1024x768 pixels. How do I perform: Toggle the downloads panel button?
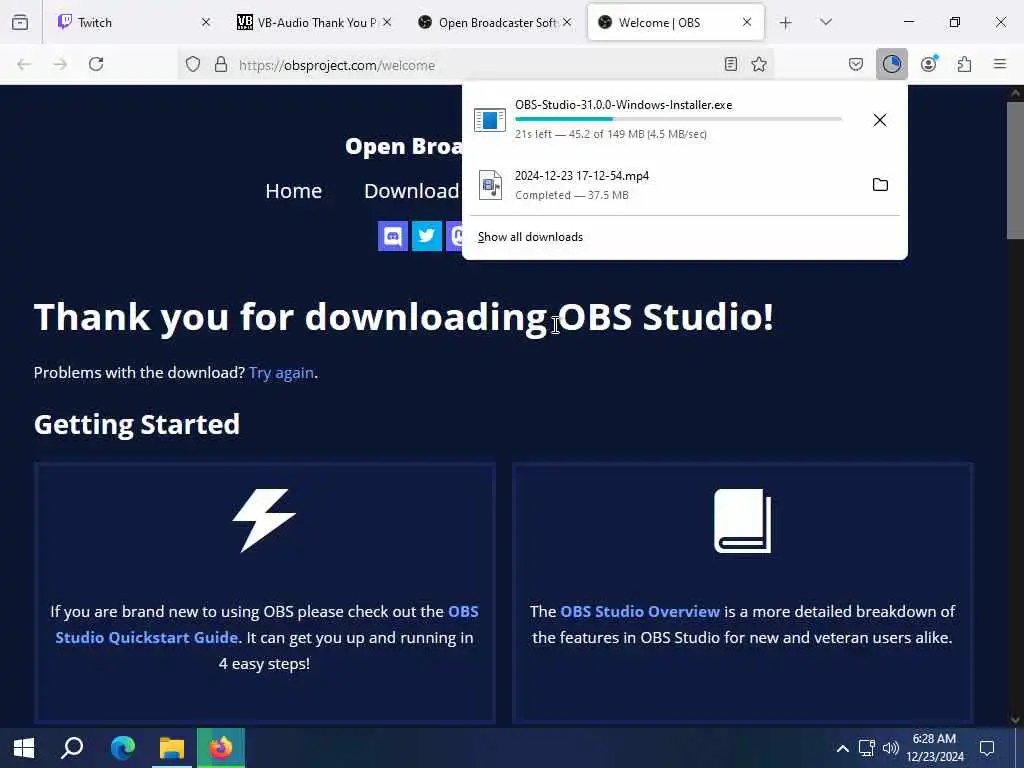892,64
